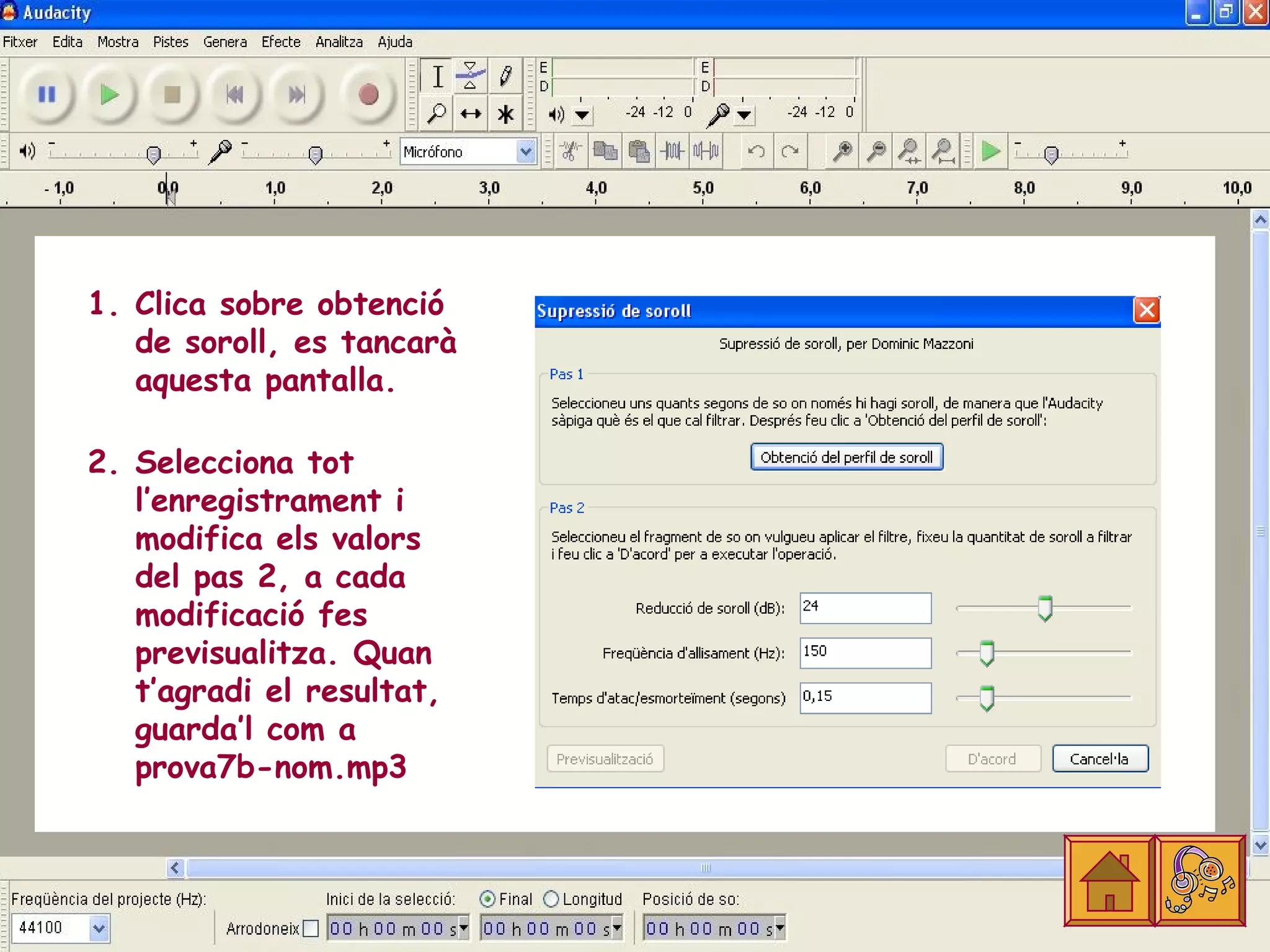1270x952 pixels.
Task: Click the D'acord button
Action: [992, 759]
